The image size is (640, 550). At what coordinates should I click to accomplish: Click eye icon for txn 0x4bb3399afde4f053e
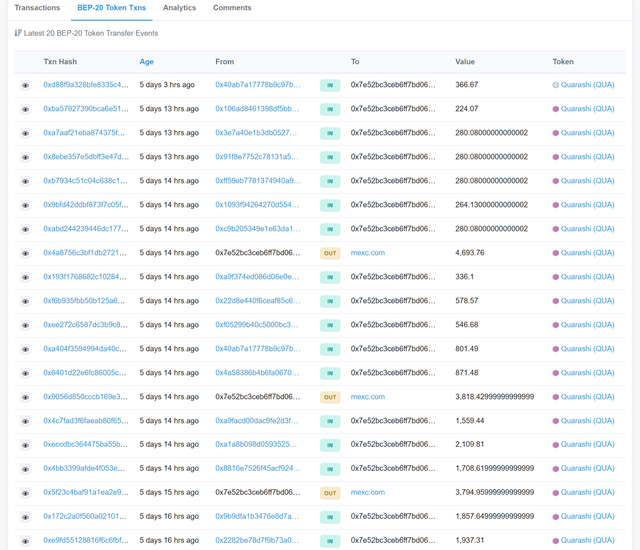click(25, 469)
